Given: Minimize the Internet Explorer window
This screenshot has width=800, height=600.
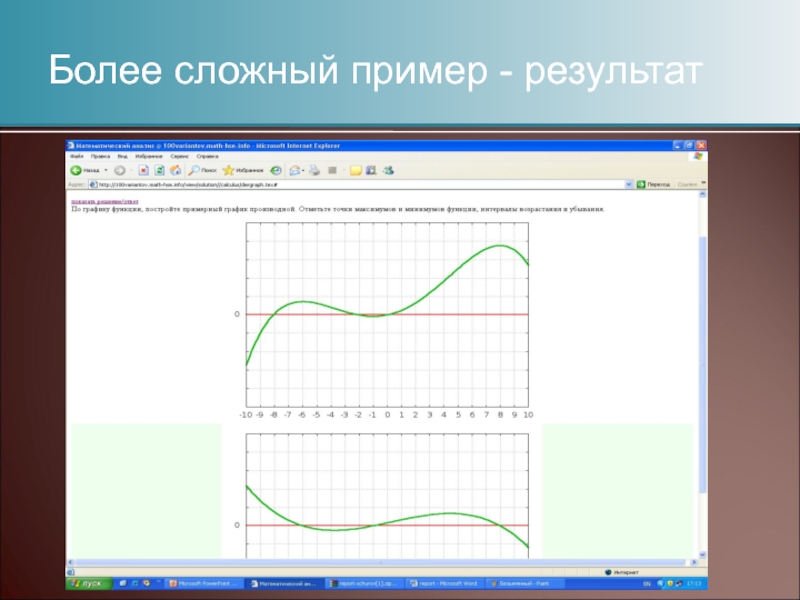Looking at the screenshot, I should point(677,145).
